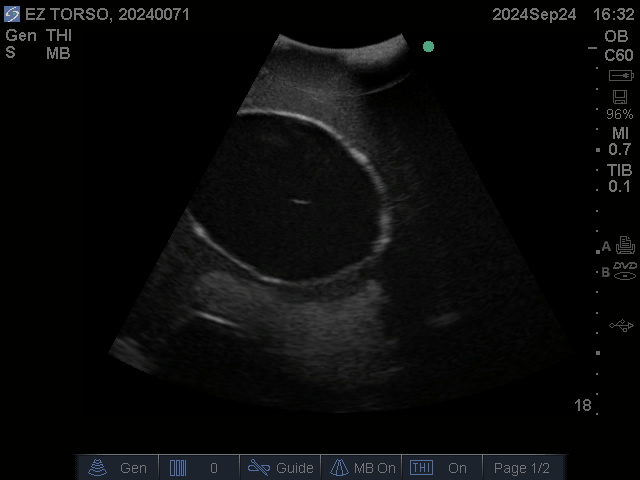Click the depth value 18
Screen dimensions: 640x480
[582, 405]
